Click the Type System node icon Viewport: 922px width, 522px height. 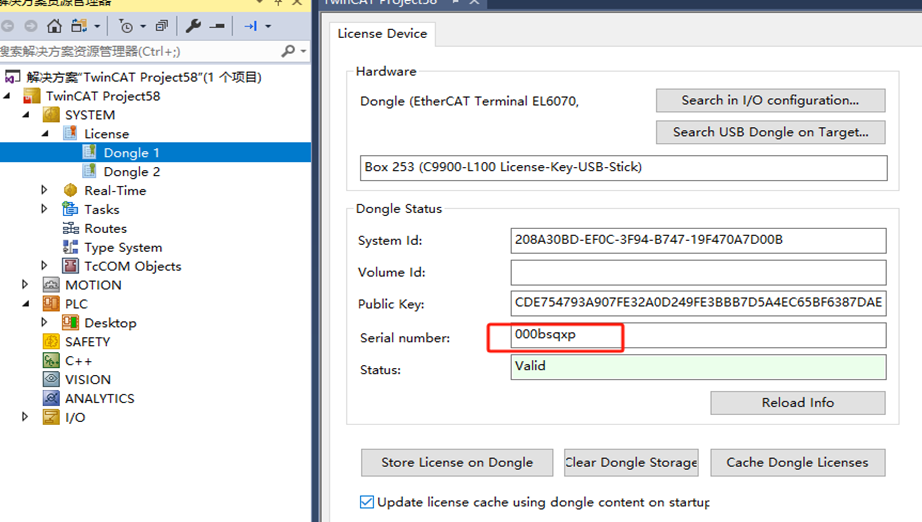point(70,247)
